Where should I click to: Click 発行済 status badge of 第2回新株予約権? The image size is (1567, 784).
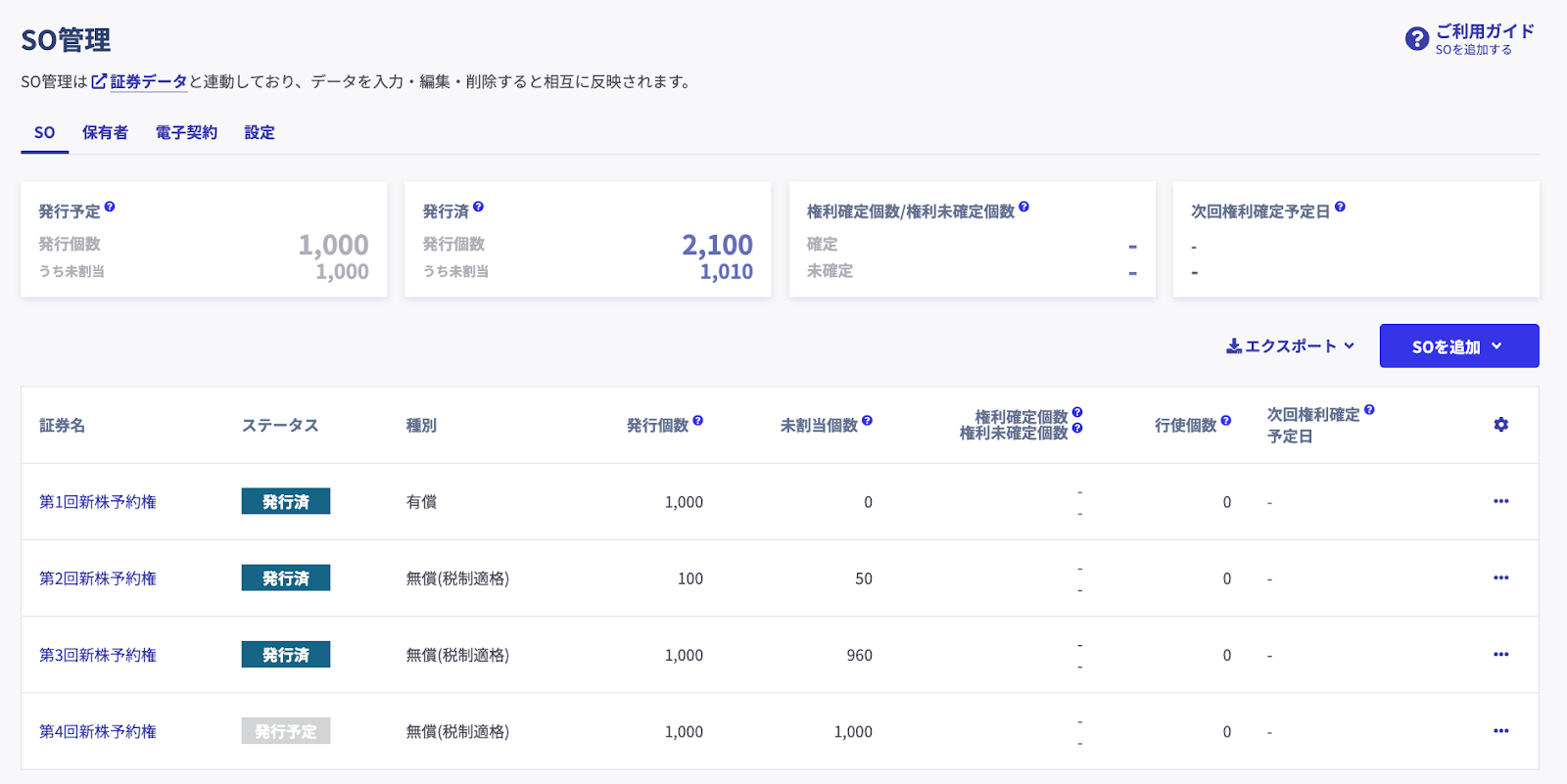tap(286, 577)
